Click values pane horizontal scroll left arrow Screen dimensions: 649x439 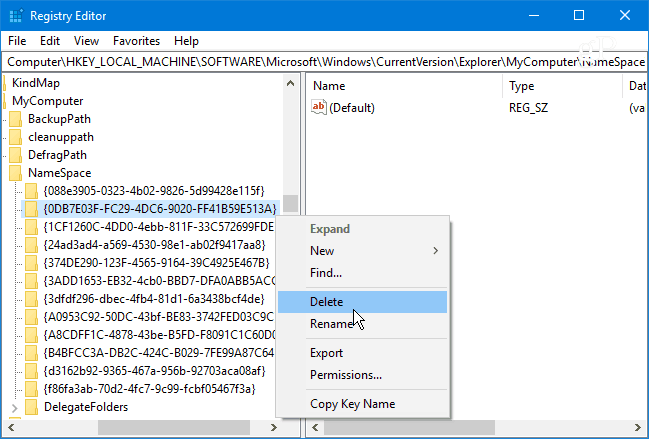(315, 427)
